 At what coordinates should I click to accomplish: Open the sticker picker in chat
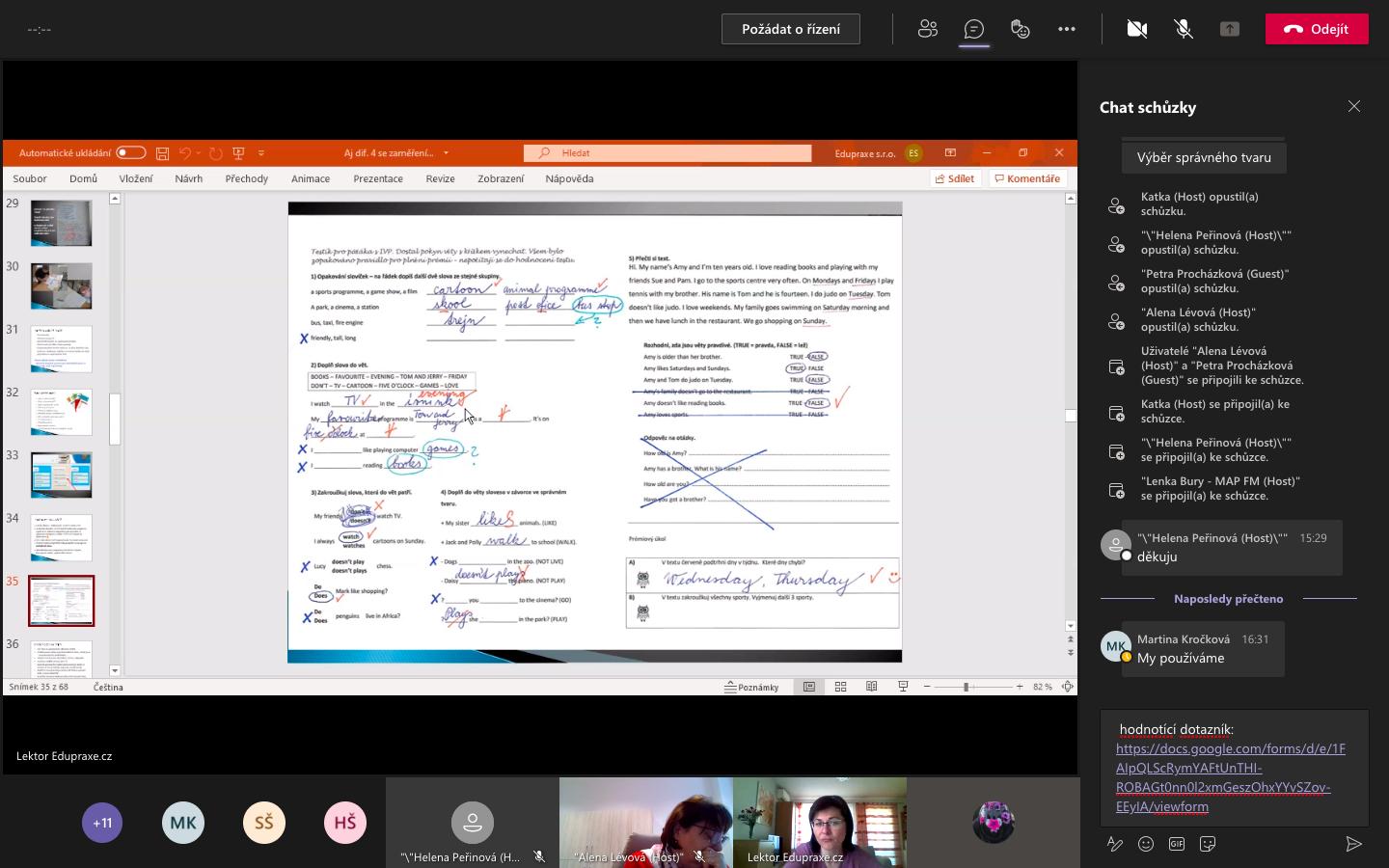1208,844
